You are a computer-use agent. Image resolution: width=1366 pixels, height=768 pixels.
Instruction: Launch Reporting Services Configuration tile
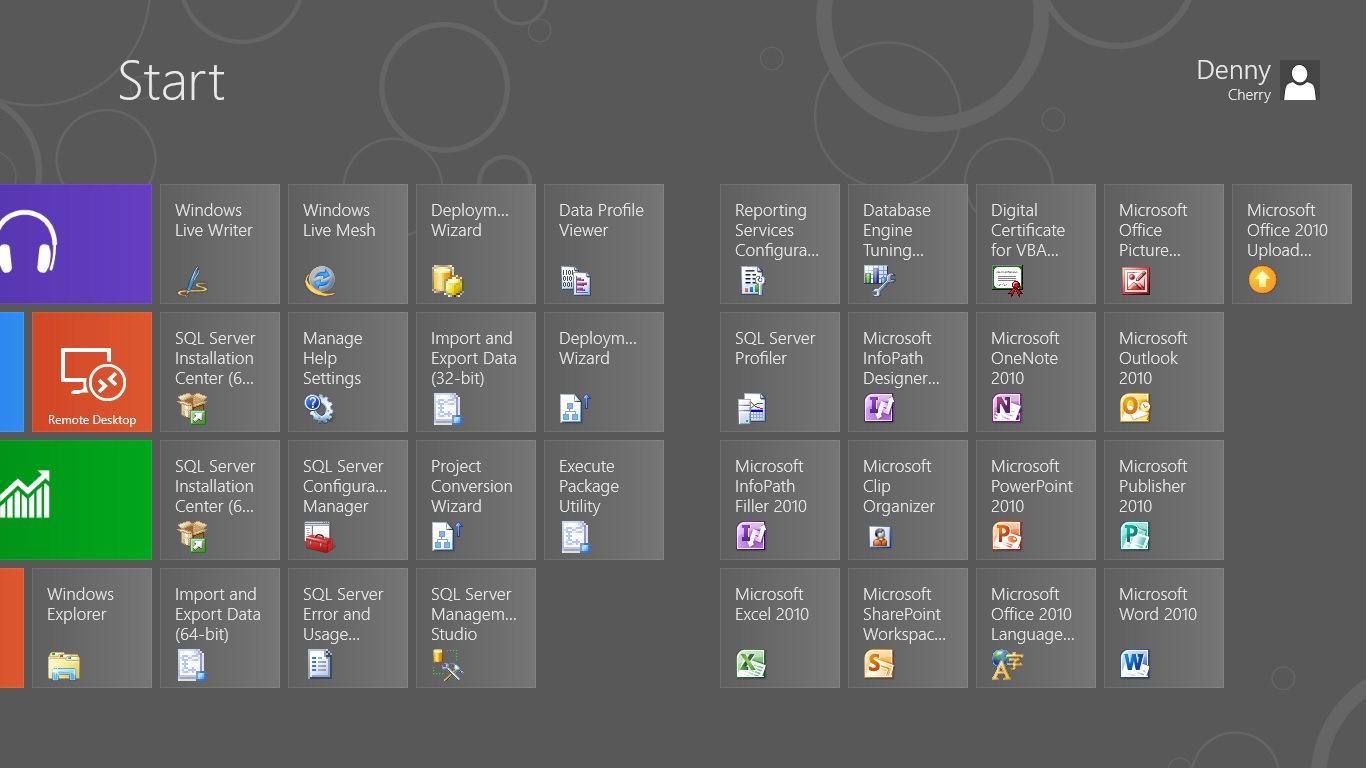pos(780,244)
